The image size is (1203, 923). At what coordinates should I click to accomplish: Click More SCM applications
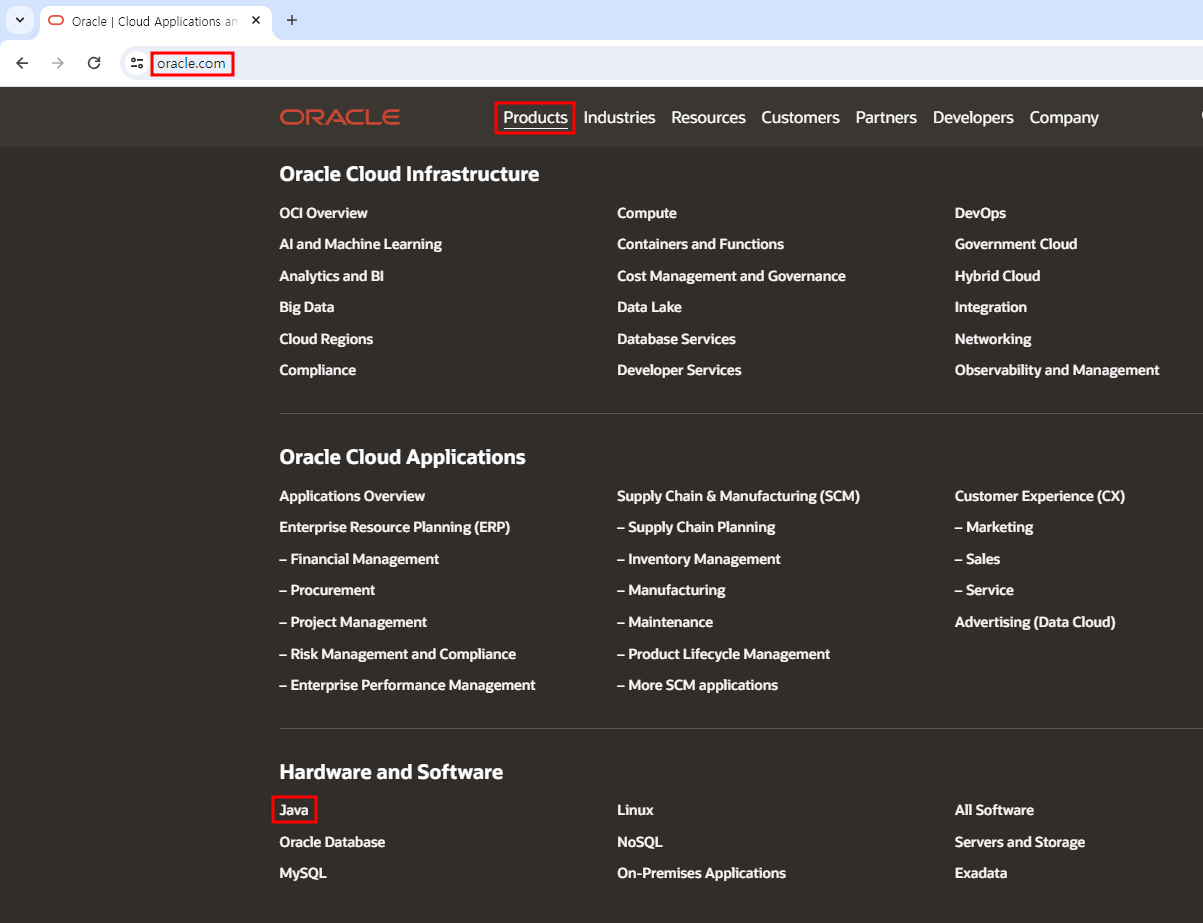tap(697, 685)
